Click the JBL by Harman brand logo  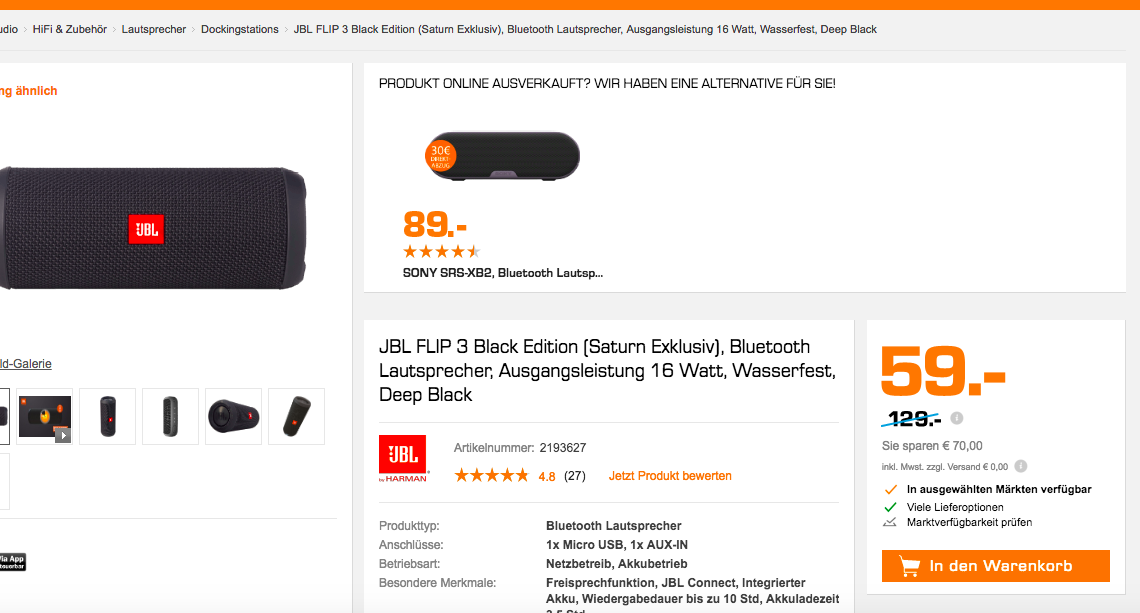click(404, 459)
